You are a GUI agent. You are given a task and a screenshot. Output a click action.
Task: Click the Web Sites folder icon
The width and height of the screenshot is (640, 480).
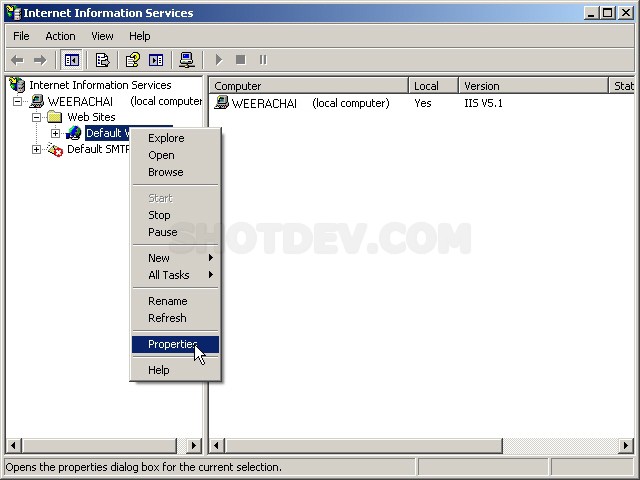pos(54,117)
